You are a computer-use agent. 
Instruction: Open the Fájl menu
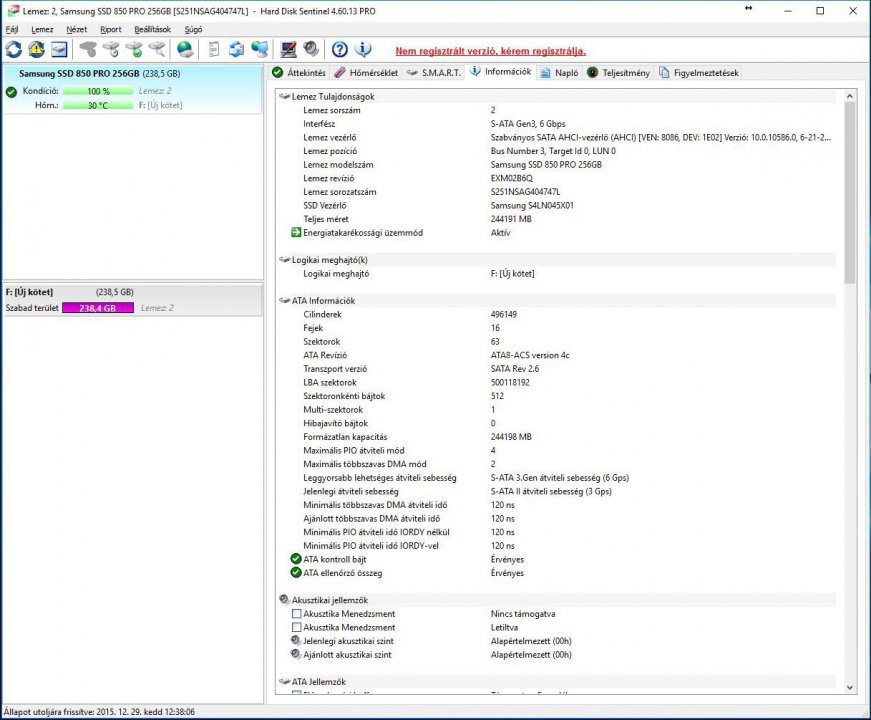pyautogui.click(x=12, y=29)
